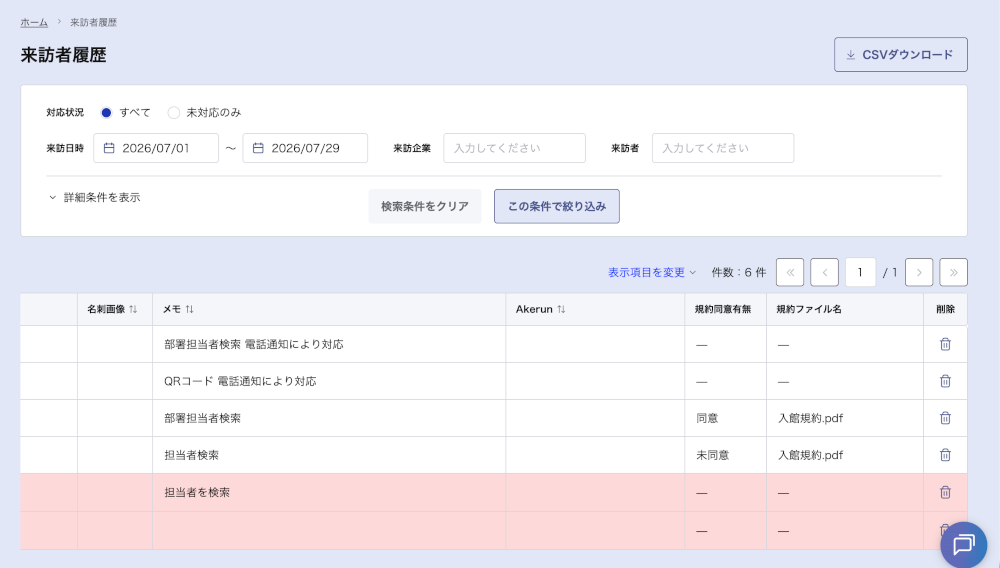The image size is (1000, 568).
Task: Click 来訪者履歴 breadcrumb text
Action: click(x=93, y=22)
